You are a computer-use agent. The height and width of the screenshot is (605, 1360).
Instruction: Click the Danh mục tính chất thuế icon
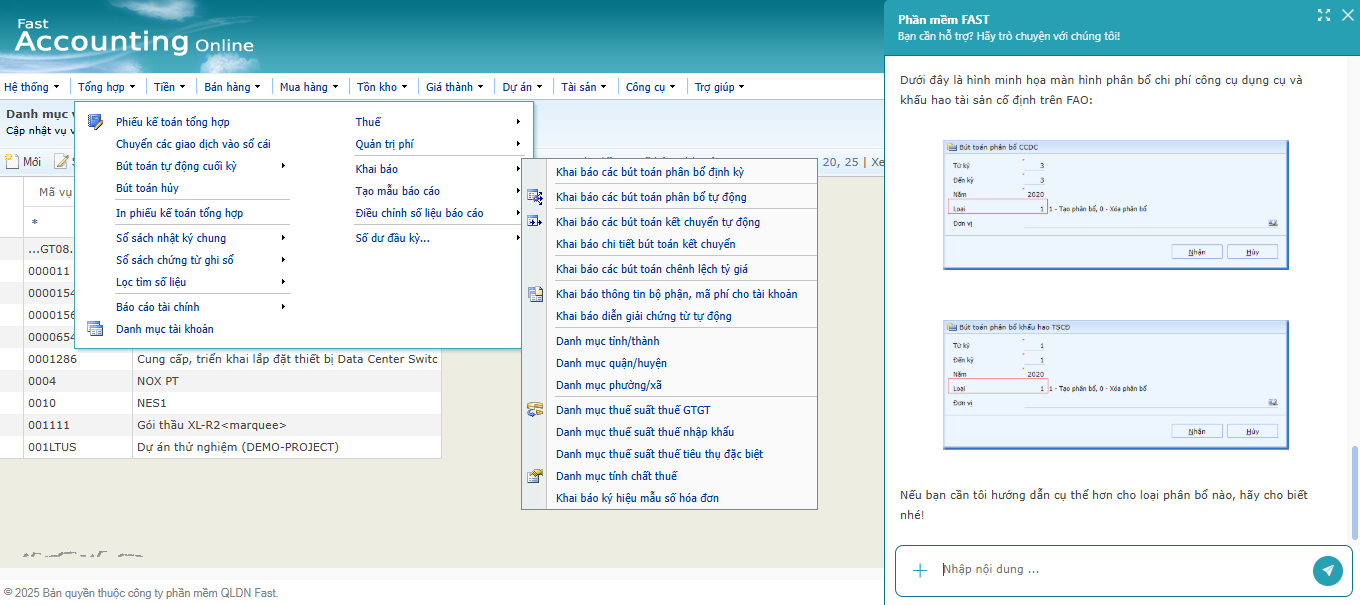(x=535, y=476)
